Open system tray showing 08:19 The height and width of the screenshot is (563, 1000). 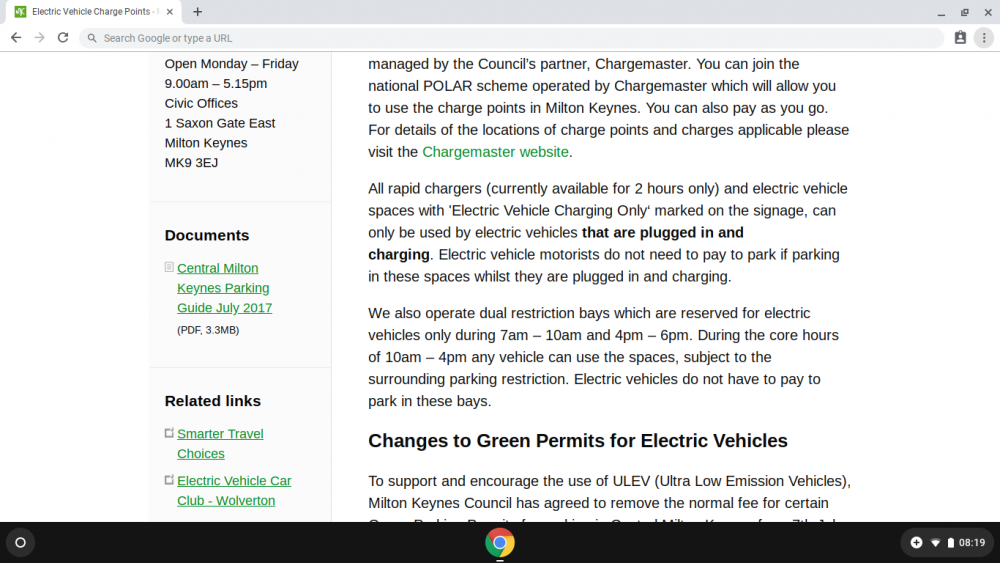[x=948, y=543]
